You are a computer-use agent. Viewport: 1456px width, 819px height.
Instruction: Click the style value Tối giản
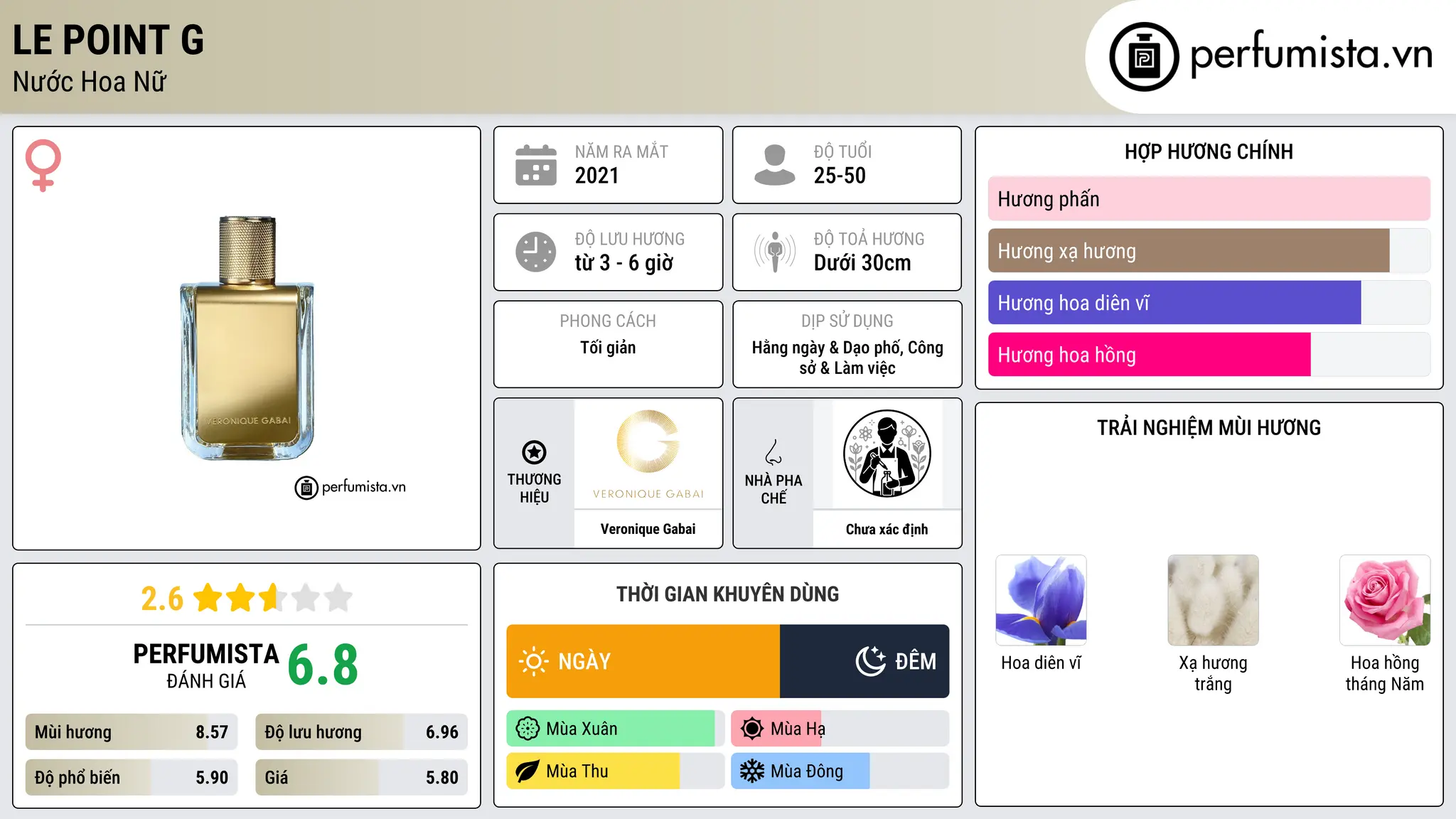(608, 348)
